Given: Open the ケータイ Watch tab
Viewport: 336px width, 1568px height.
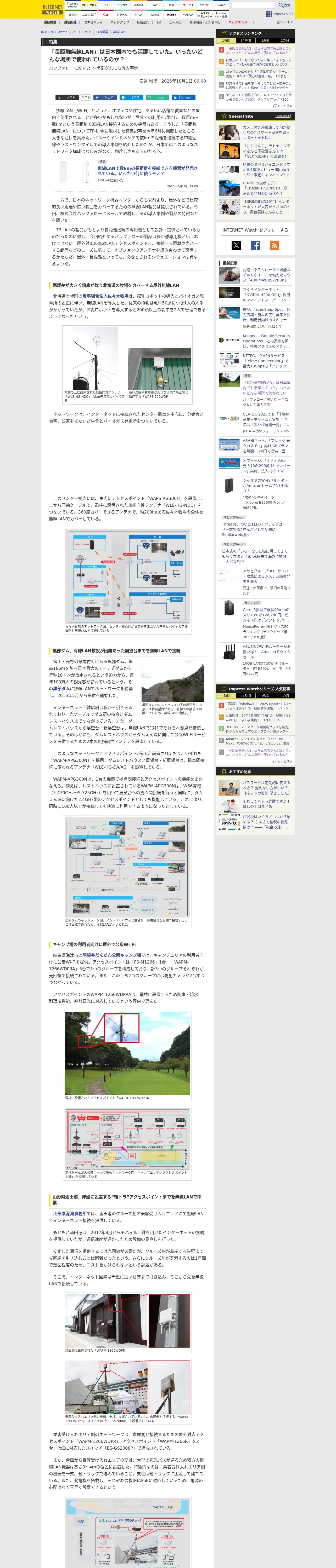Looking at the screenshot, I should [188, 5].
